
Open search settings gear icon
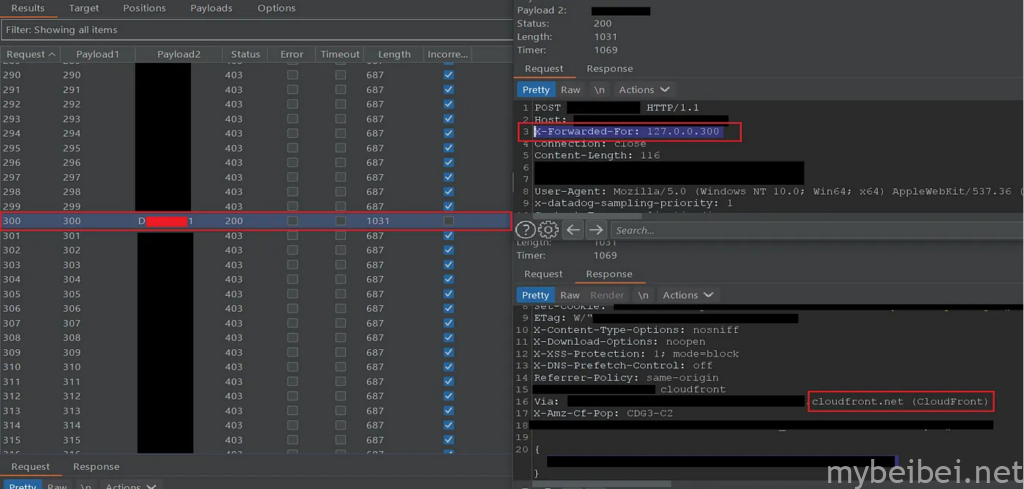[x=549, y=230]
